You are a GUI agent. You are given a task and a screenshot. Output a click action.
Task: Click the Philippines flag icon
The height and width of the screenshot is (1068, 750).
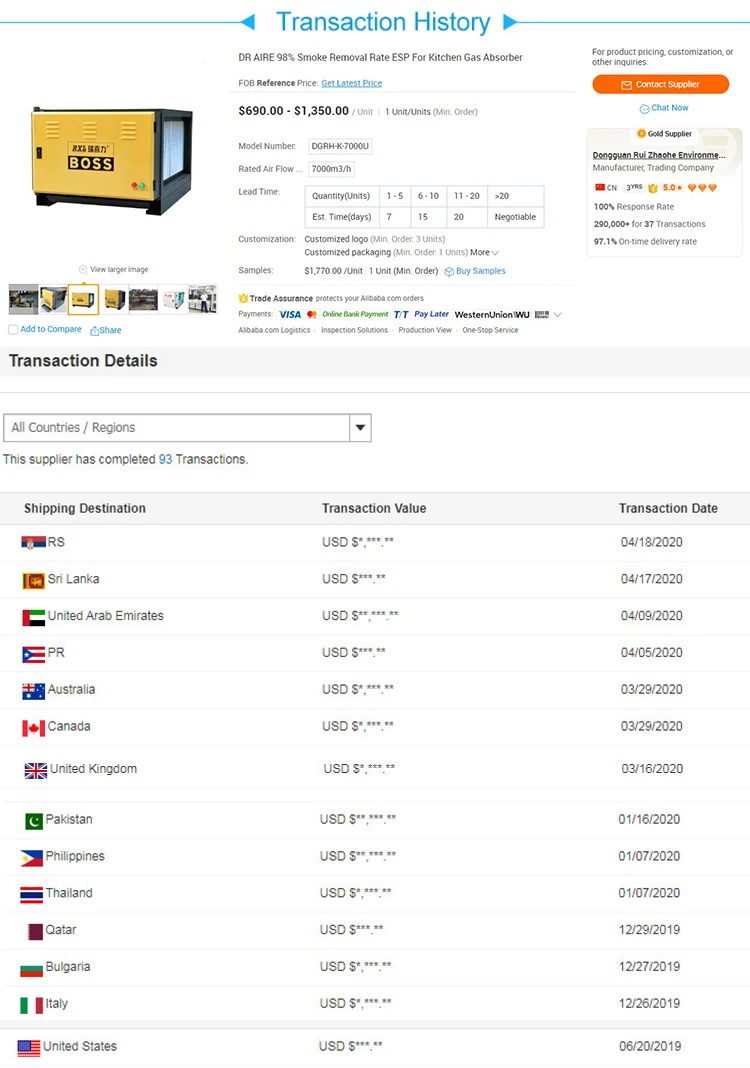tap(32, 858)
